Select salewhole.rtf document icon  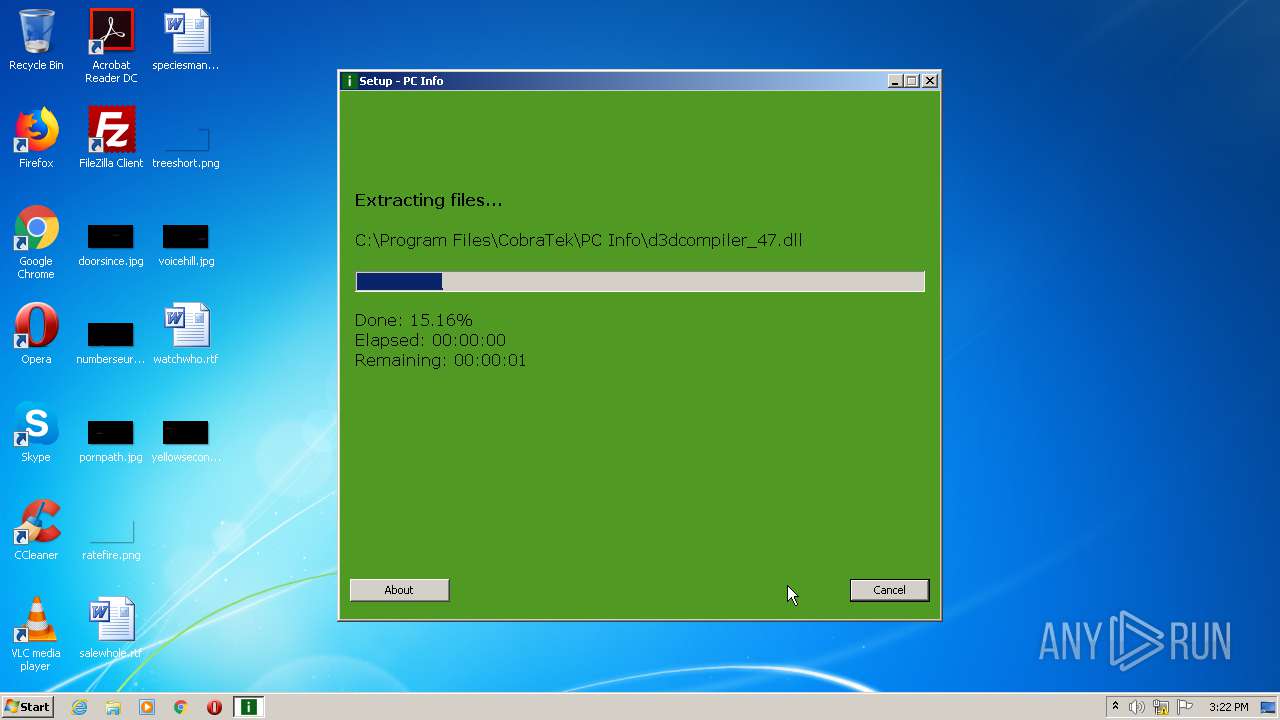[111, 628]
